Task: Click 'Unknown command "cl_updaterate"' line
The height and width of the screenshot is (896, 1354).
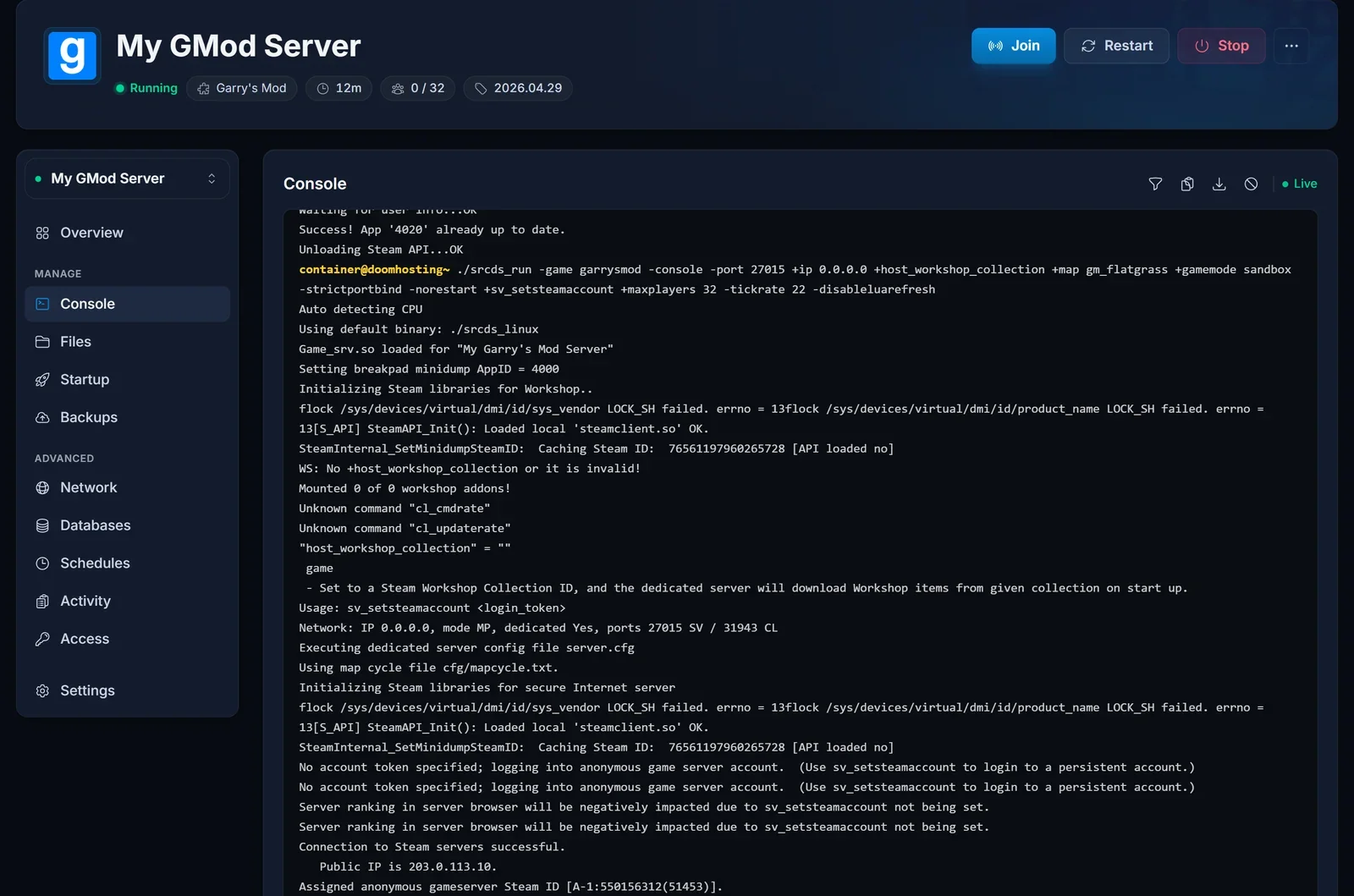Action: click(x=405, y=528)
